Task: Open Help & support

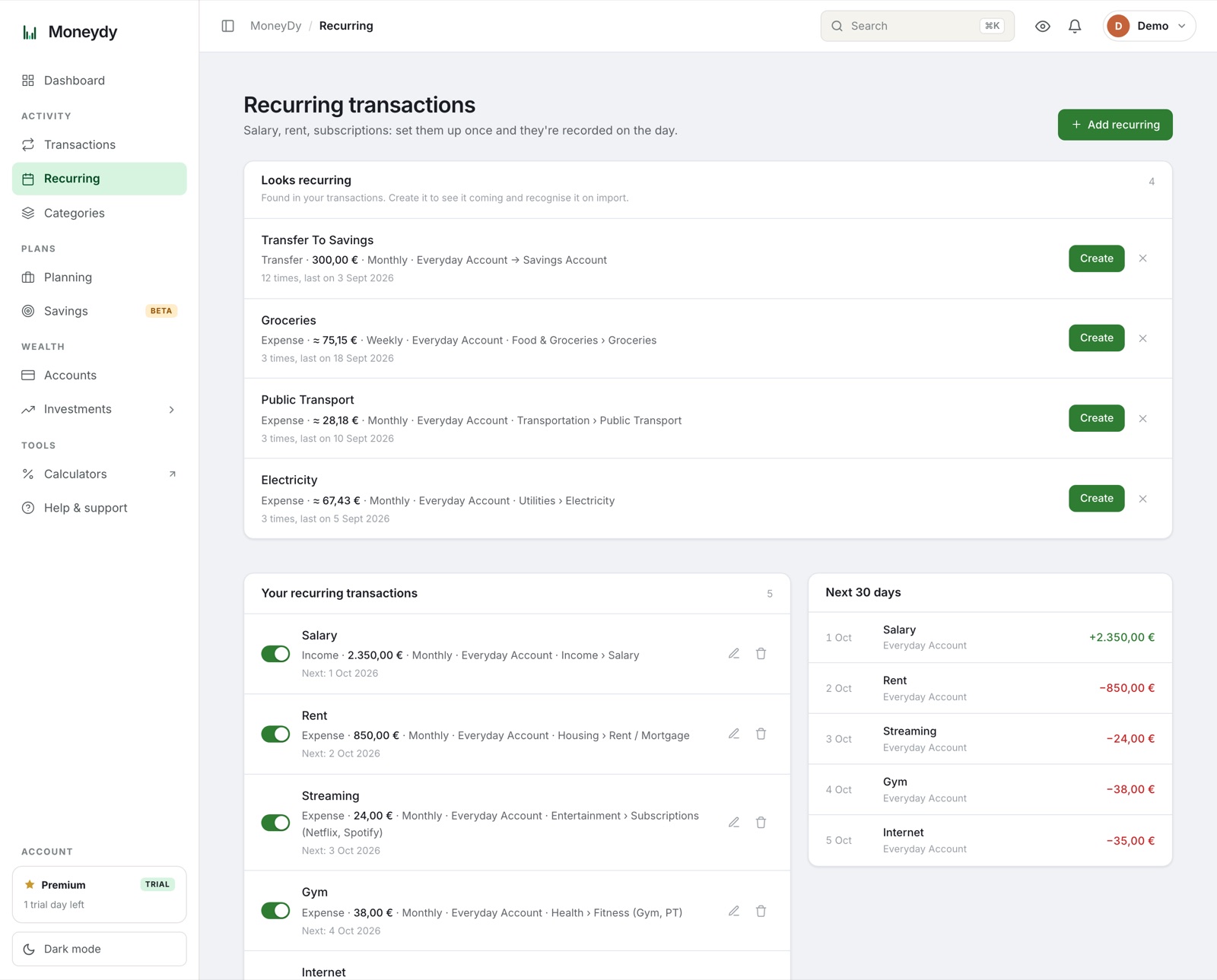Action: 100,508
